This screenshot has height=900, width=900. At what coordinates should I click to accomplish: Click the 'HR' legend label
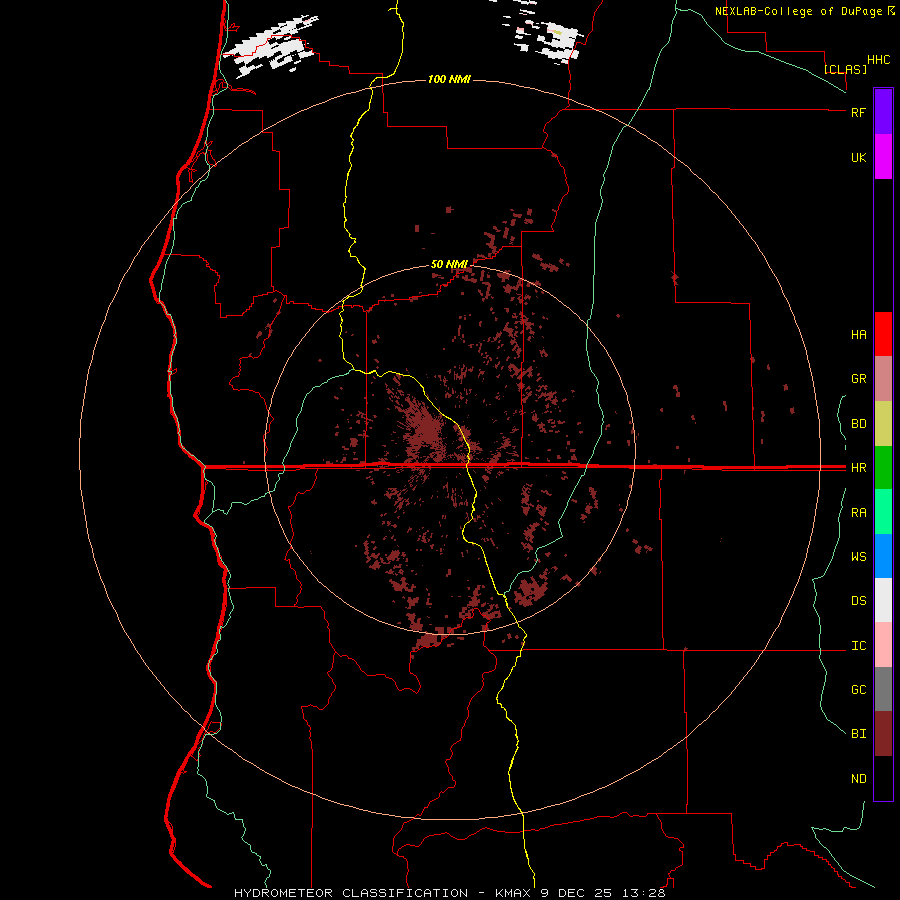(858, 468)
